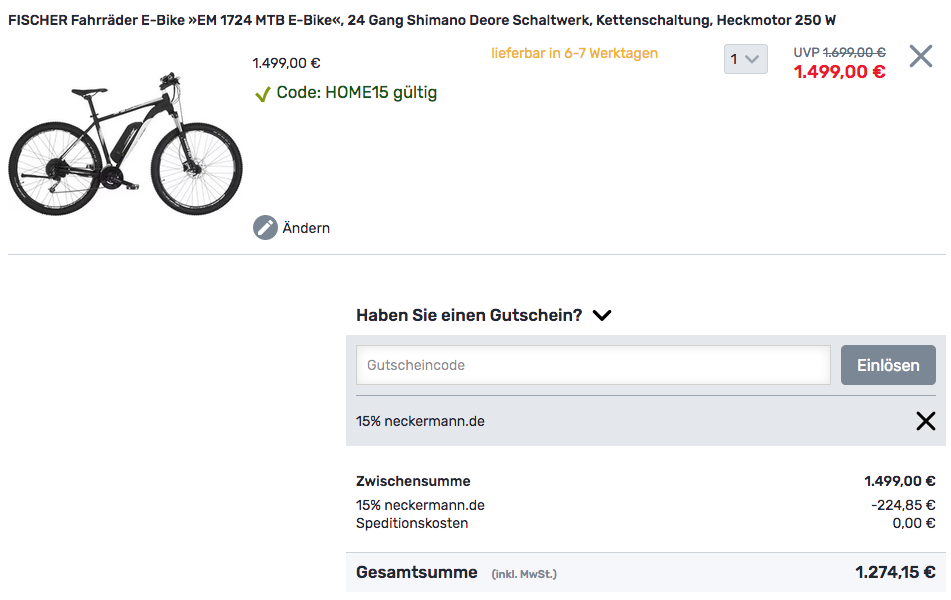Click the crossed-out UVP 1.699,00 € price

[x=853, y=52]
